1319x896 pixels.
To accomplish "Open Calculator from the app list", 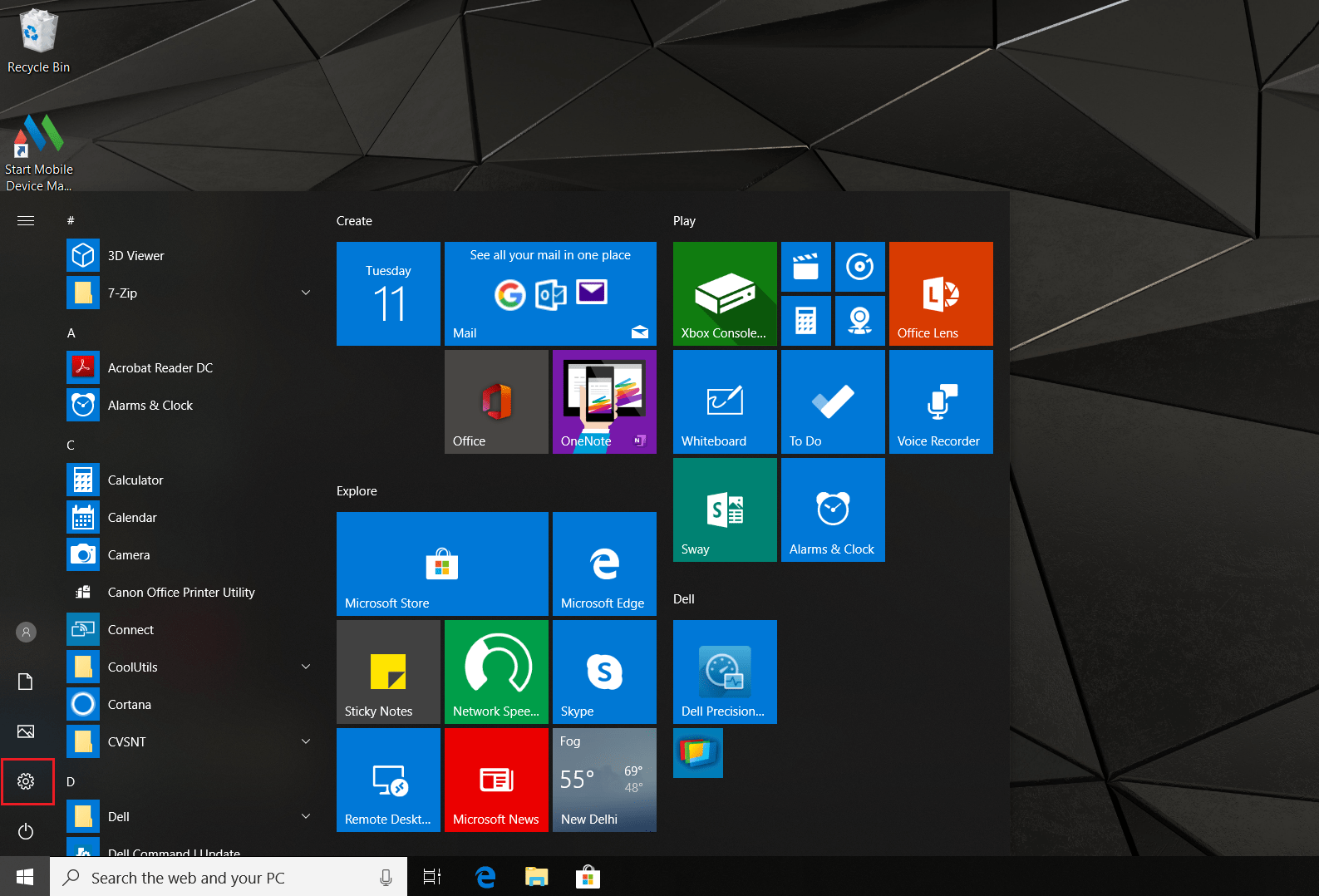I will click(x=135, y=480).
